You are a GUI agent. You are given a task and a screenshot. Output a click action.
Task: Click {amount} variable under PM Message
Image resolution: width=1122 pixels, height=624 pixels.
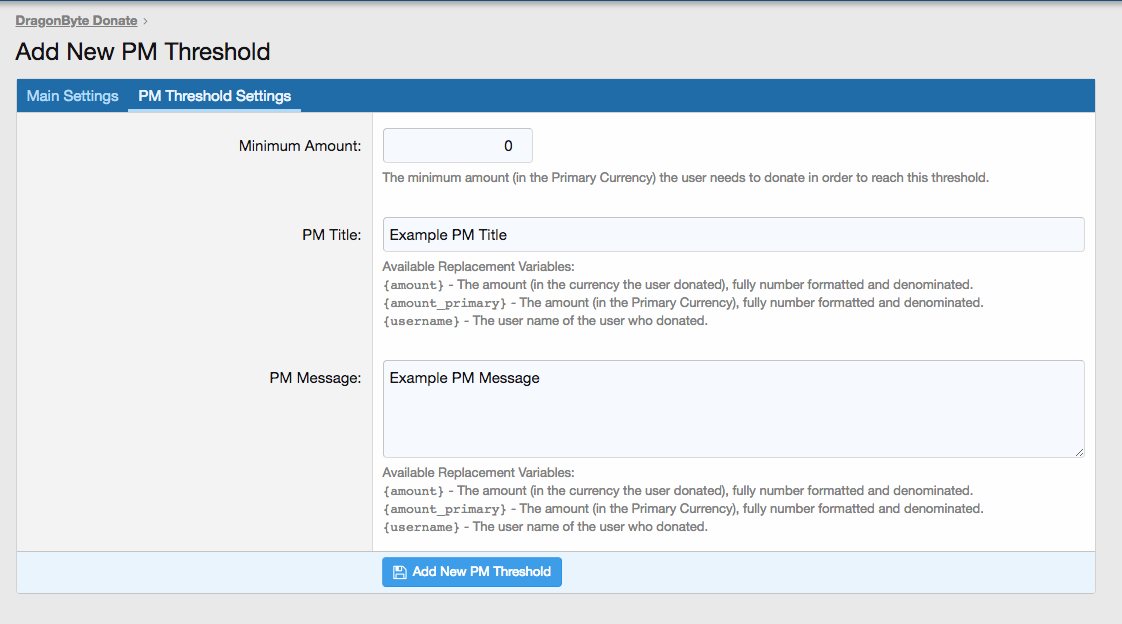point(413,491)
